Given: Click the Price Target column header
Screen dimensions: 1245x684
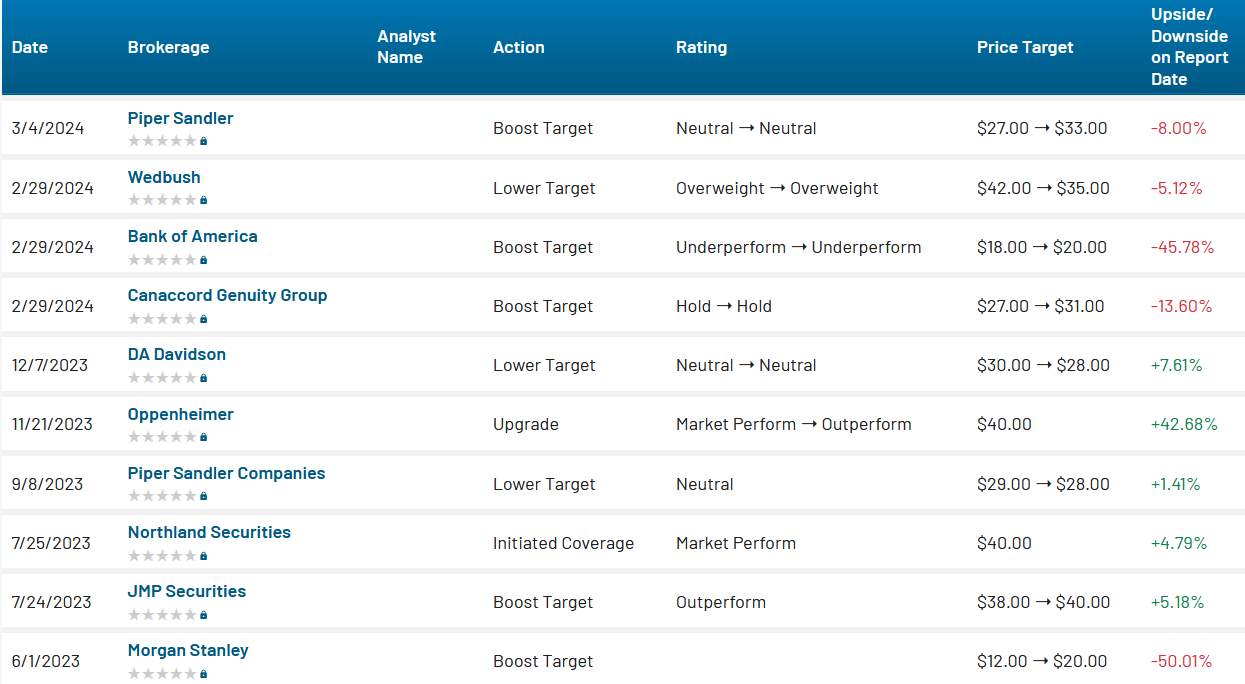Looking at the screenshot, I should pyautogui.click(x=1025, y=47).
